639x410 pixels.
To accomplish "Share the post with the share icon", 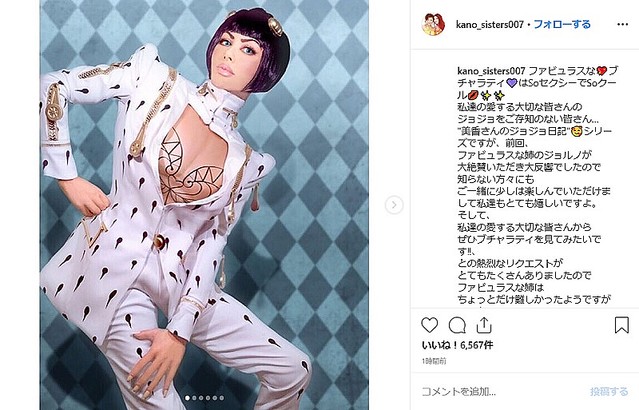I will click(484, 325).
